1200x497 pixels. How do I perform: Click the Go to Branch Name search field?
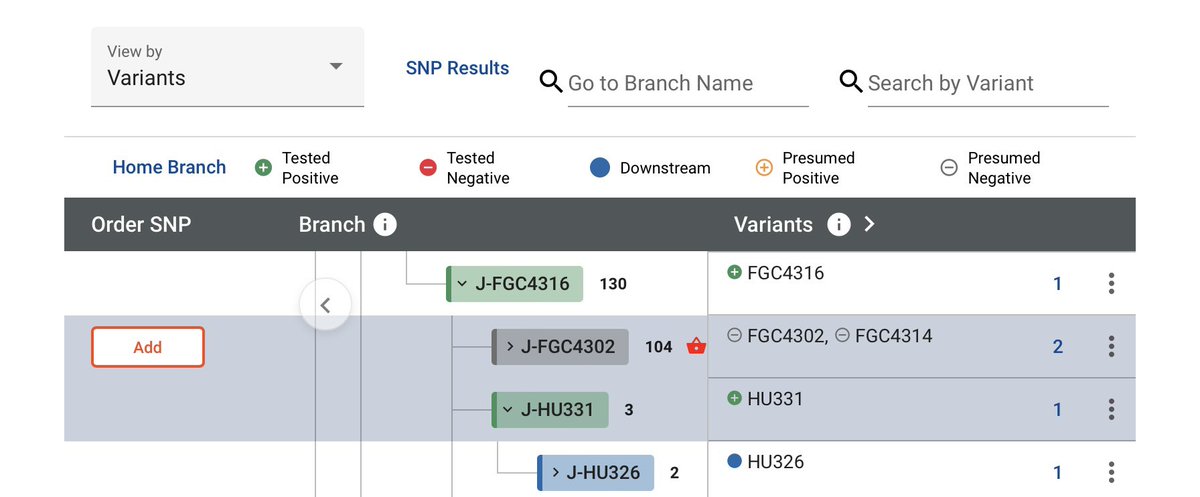(687, 83)
